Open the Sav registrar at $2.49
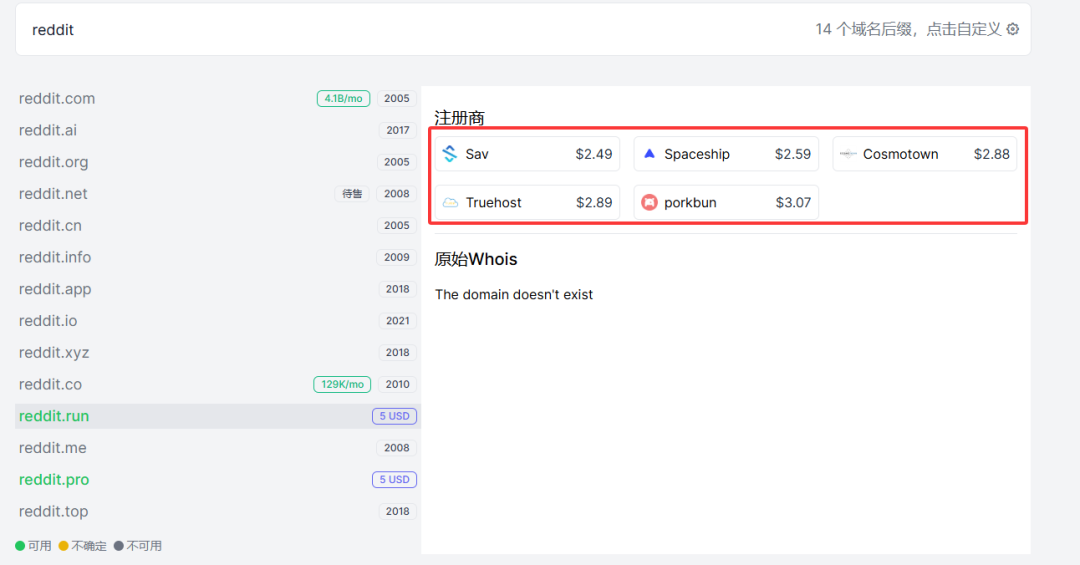The height and width of the screenshot is (565, 1080). (528, 154)
